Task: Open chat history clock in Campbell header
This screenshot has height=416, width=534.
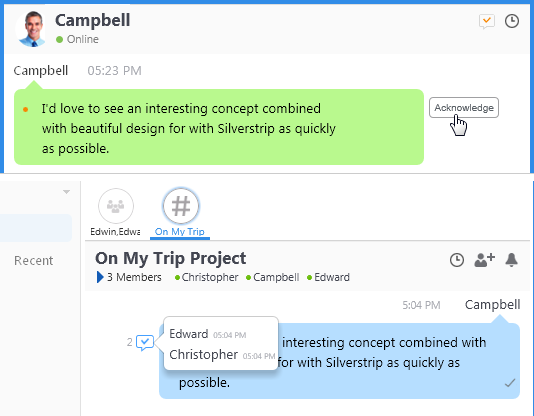Action: [x=512, y=21]
